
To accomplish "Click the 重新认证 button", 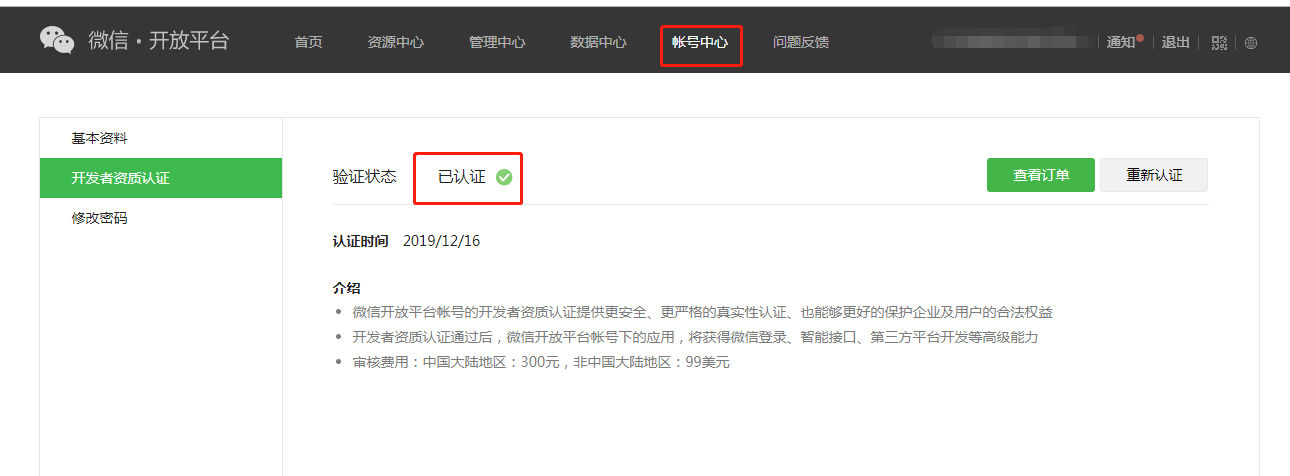I will click(x=1154, y=175).
